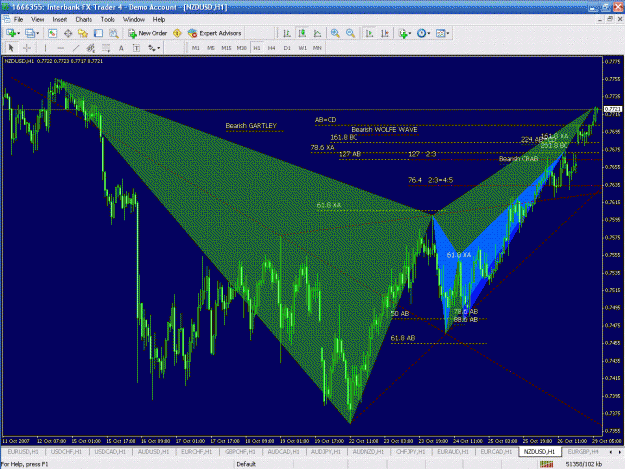
Task: Enable Expert Advisors button
Action: [215, 33]
